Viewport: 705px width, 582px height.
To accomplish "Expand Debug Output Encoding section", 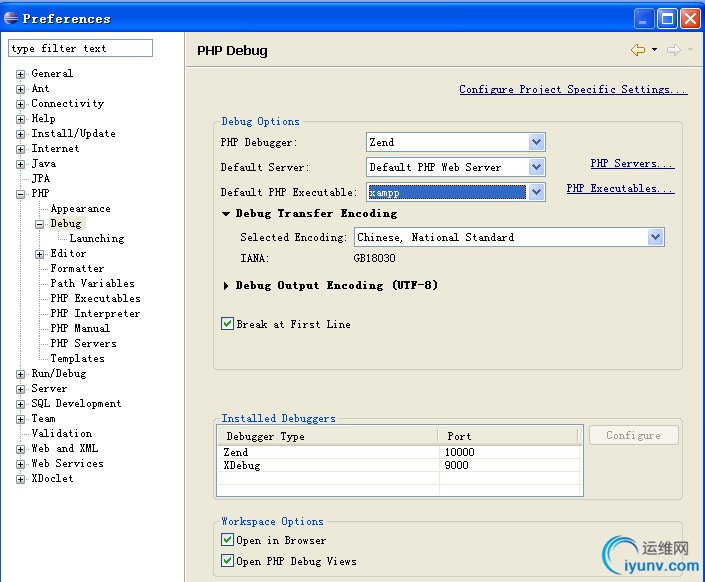I will coord(226,286).
